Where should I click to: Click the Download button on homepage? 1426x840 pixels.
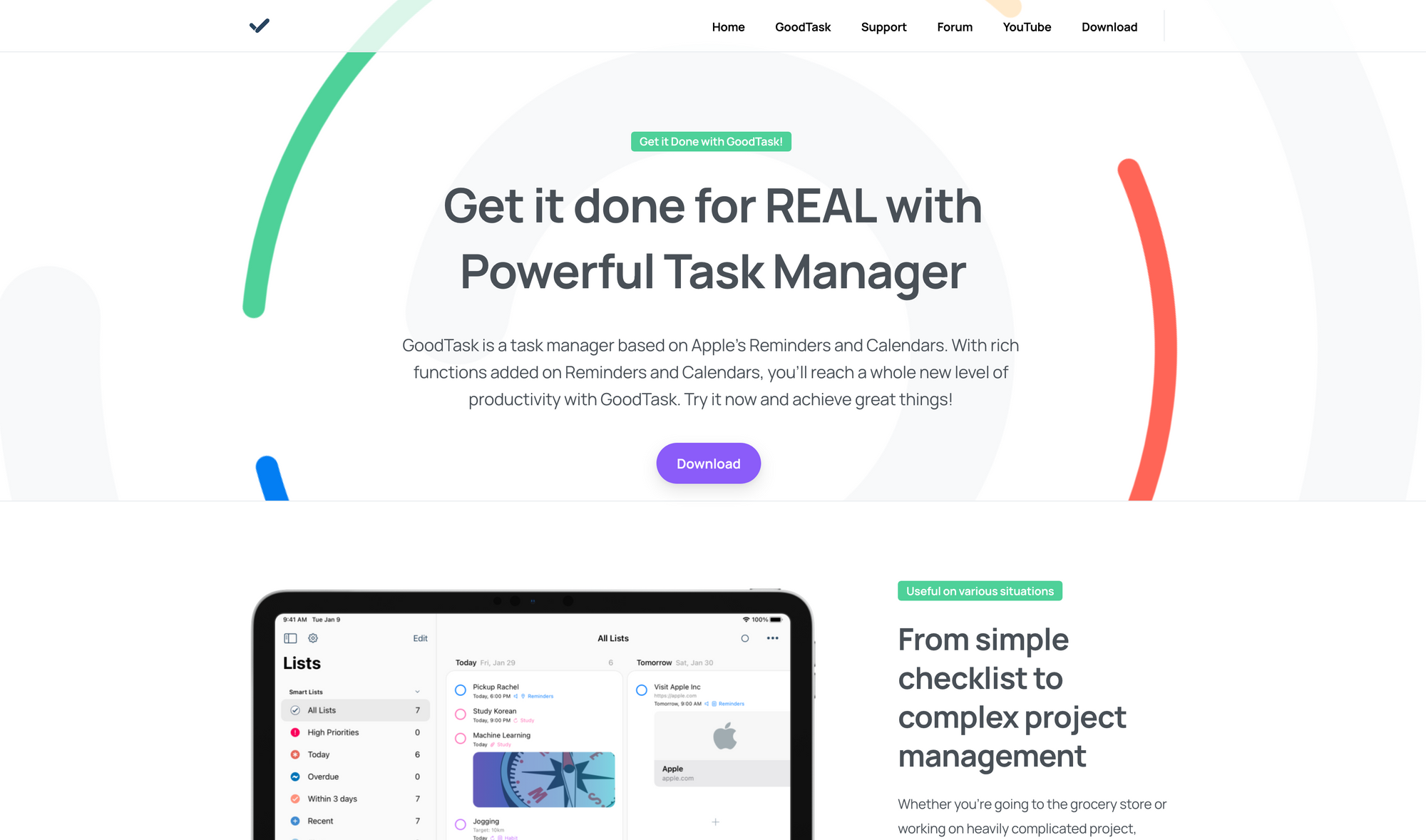coord(708,463)
